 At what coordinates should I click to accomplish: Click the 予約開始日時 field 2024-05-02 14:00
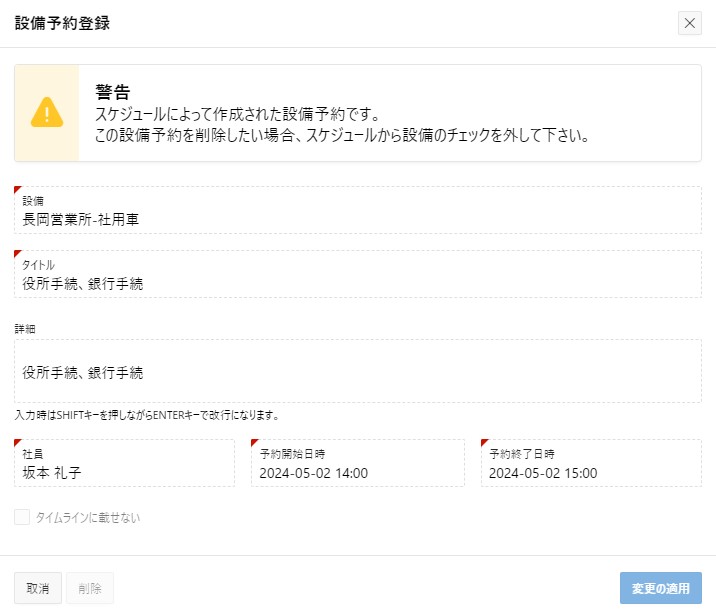[358, 463]
